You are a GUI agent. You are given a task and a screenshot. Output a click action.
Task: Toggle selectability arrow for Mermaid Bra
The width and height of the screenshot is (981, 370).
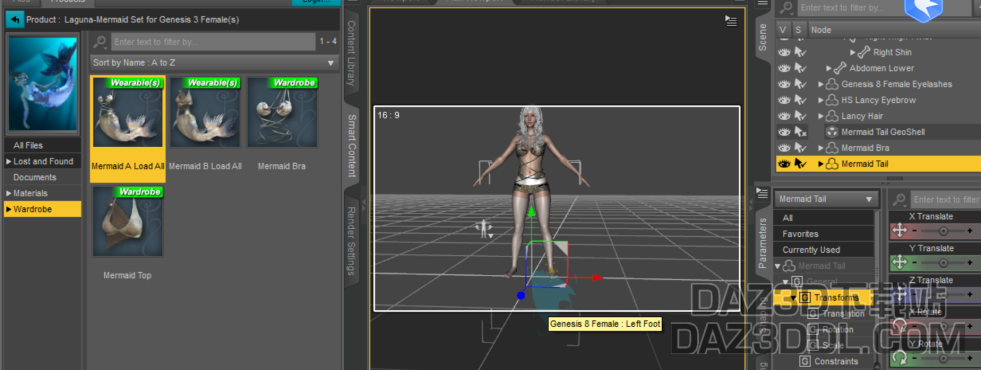click(x=800, y=148)
